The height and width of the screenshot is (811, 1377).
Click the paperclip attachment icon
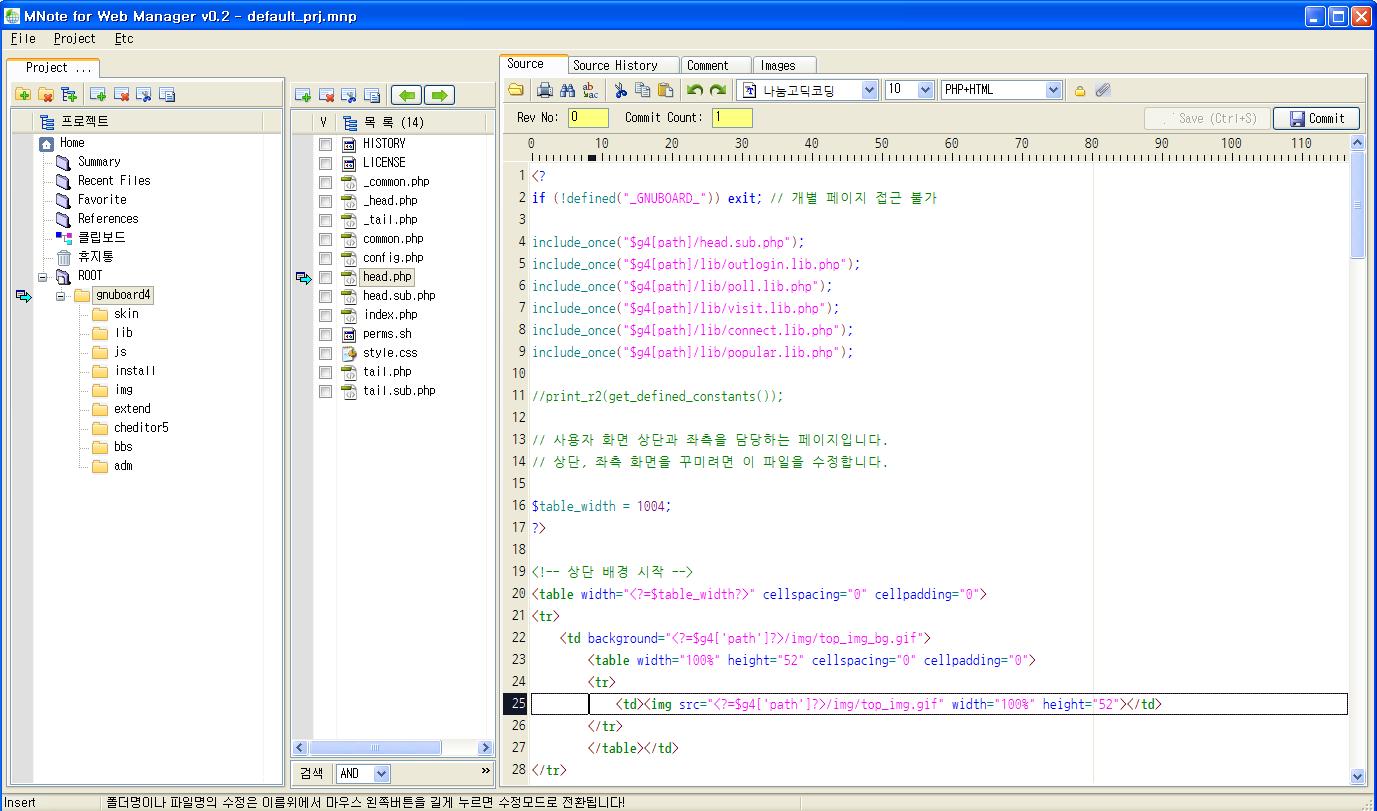point(1102,90)
